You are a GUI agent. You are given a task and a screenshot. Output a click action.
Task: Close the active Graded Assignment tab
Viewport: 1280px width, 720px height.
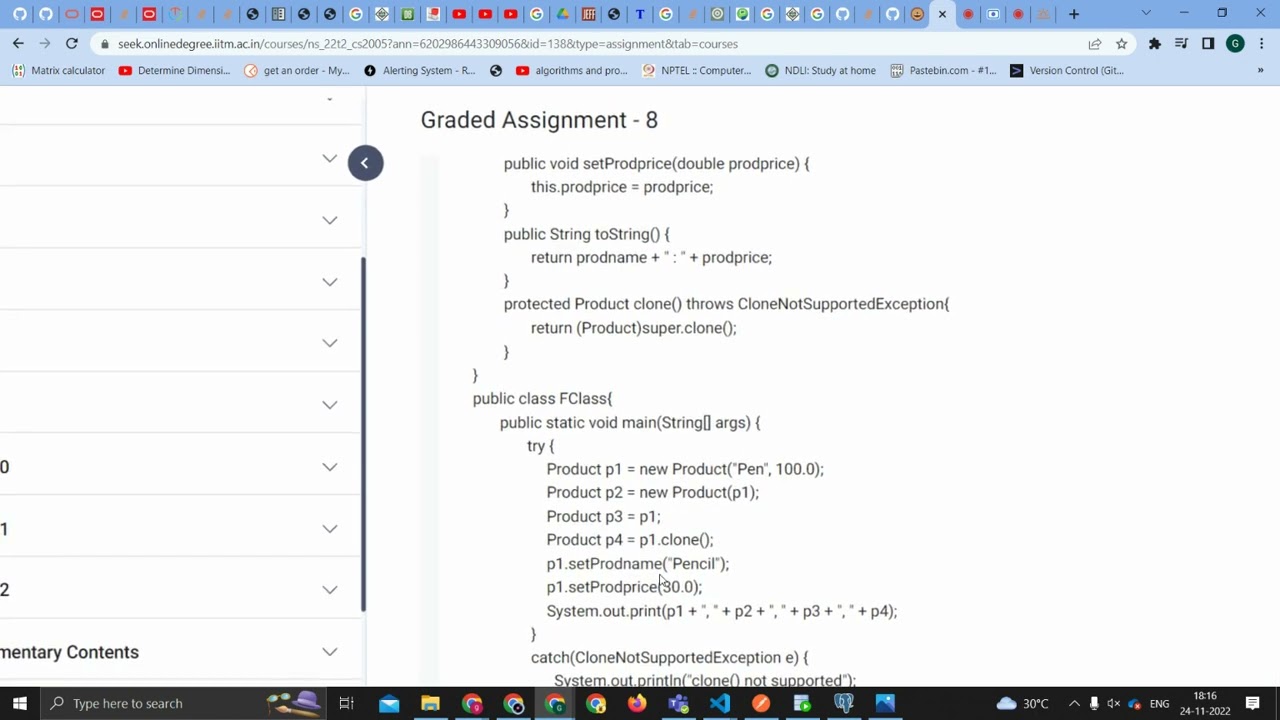coord(942,14)
